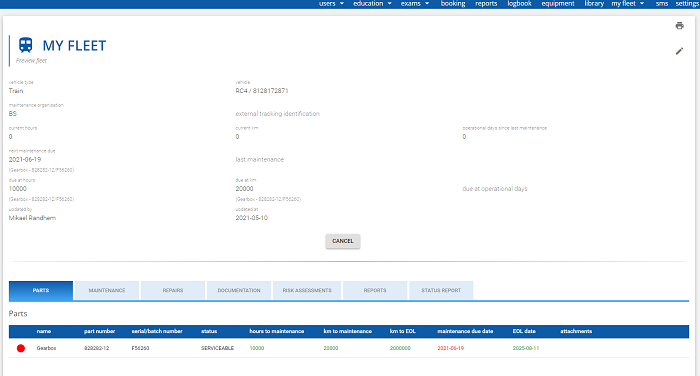
Task: Click the updated by name Mikael Randhem
Action: tap(32, 218)
